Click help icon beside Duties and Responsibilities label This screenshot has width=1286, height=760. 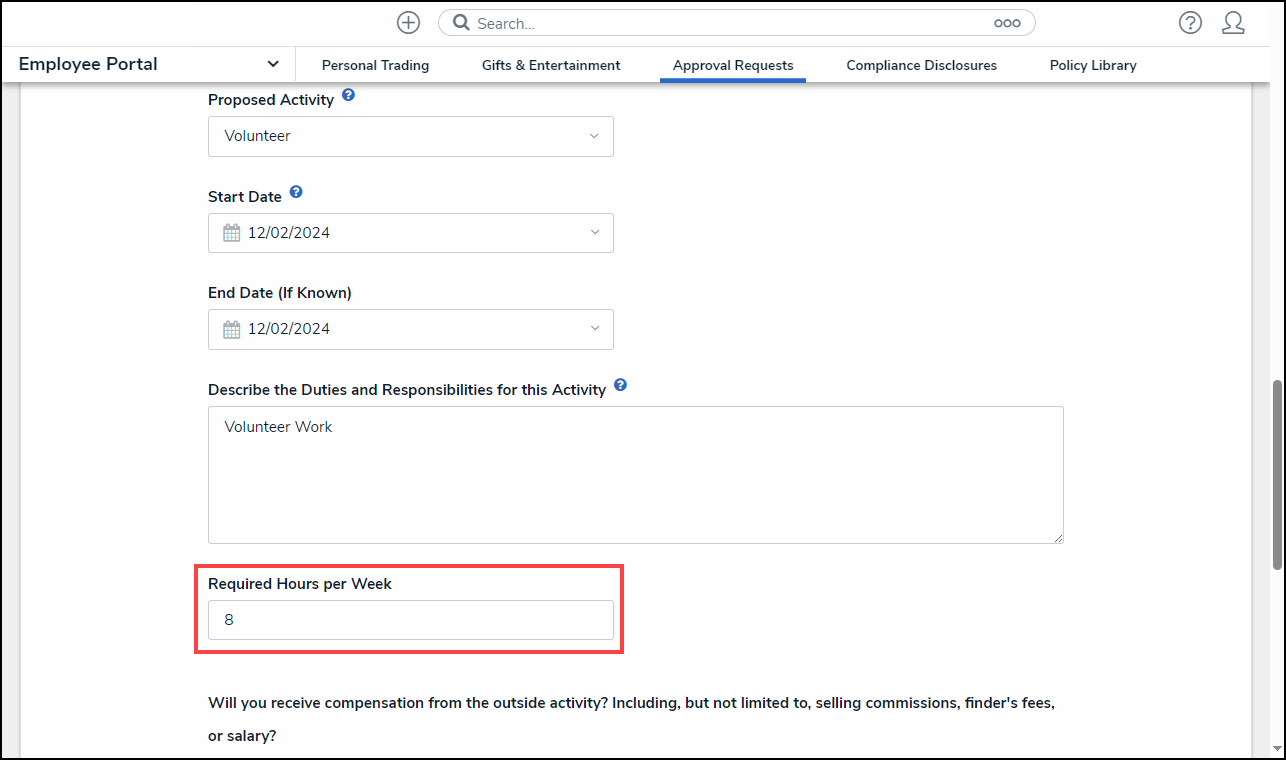click(x=620, y=386)
